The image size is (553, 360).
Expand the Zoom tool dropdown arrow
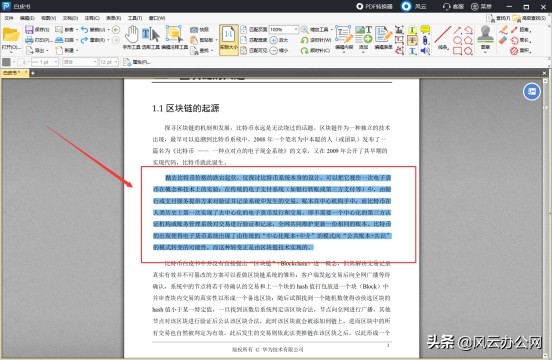click(331, 30)
